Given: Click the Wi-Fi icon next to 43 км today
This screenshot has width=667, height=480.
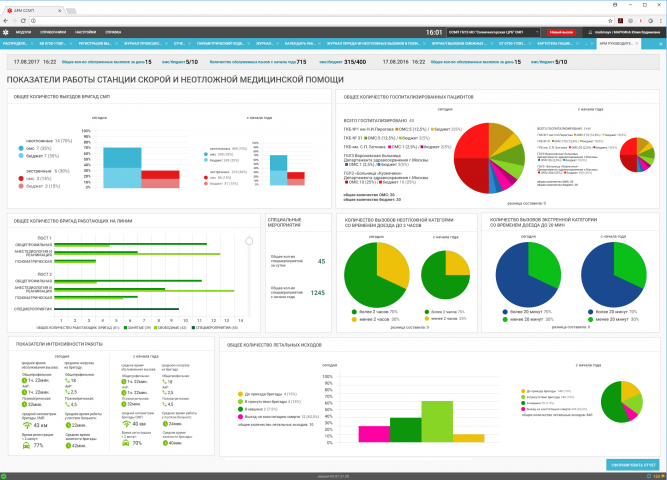Looking at the screenshot, I should [x=27, y=425].
